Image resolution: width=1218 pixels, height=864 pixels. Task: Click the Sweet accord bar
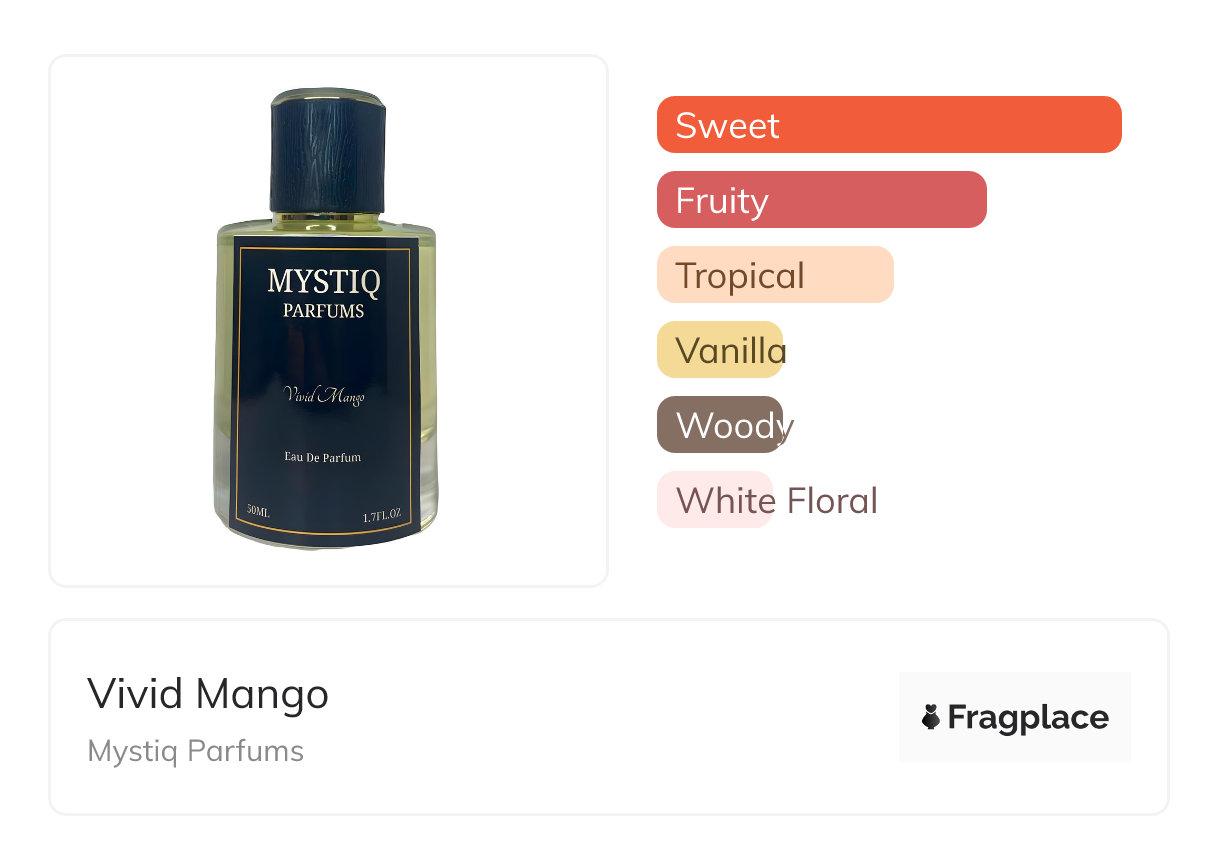pyautogui.click(x=888, y=125)
